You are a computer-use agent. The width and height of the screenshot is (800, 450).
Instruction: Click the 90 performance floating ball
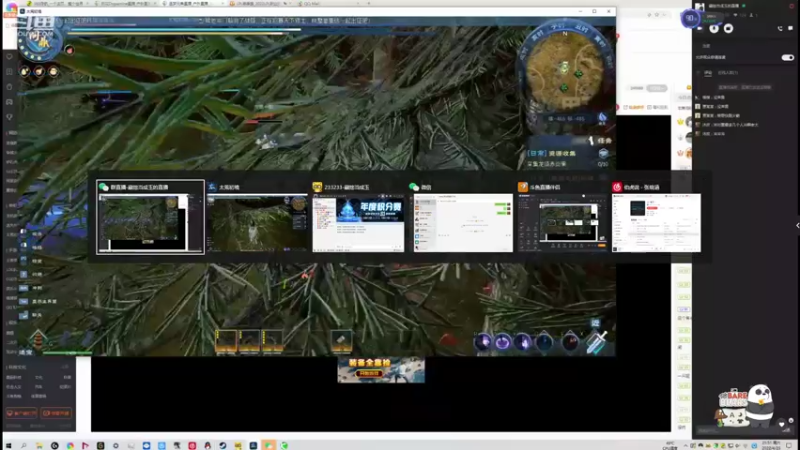(x=690, y=18)
